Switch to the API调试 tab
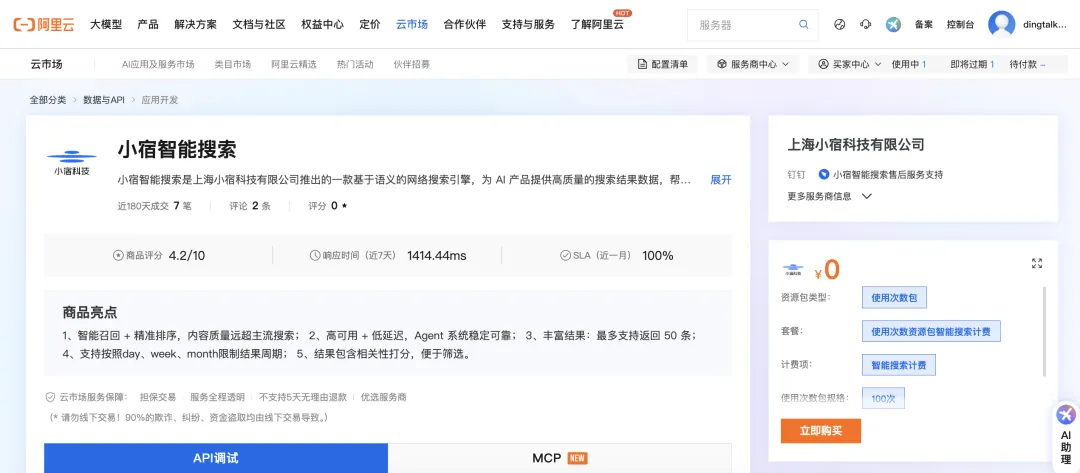The image size is (1080, 473). pyautogui.click(x=216, y=458)
